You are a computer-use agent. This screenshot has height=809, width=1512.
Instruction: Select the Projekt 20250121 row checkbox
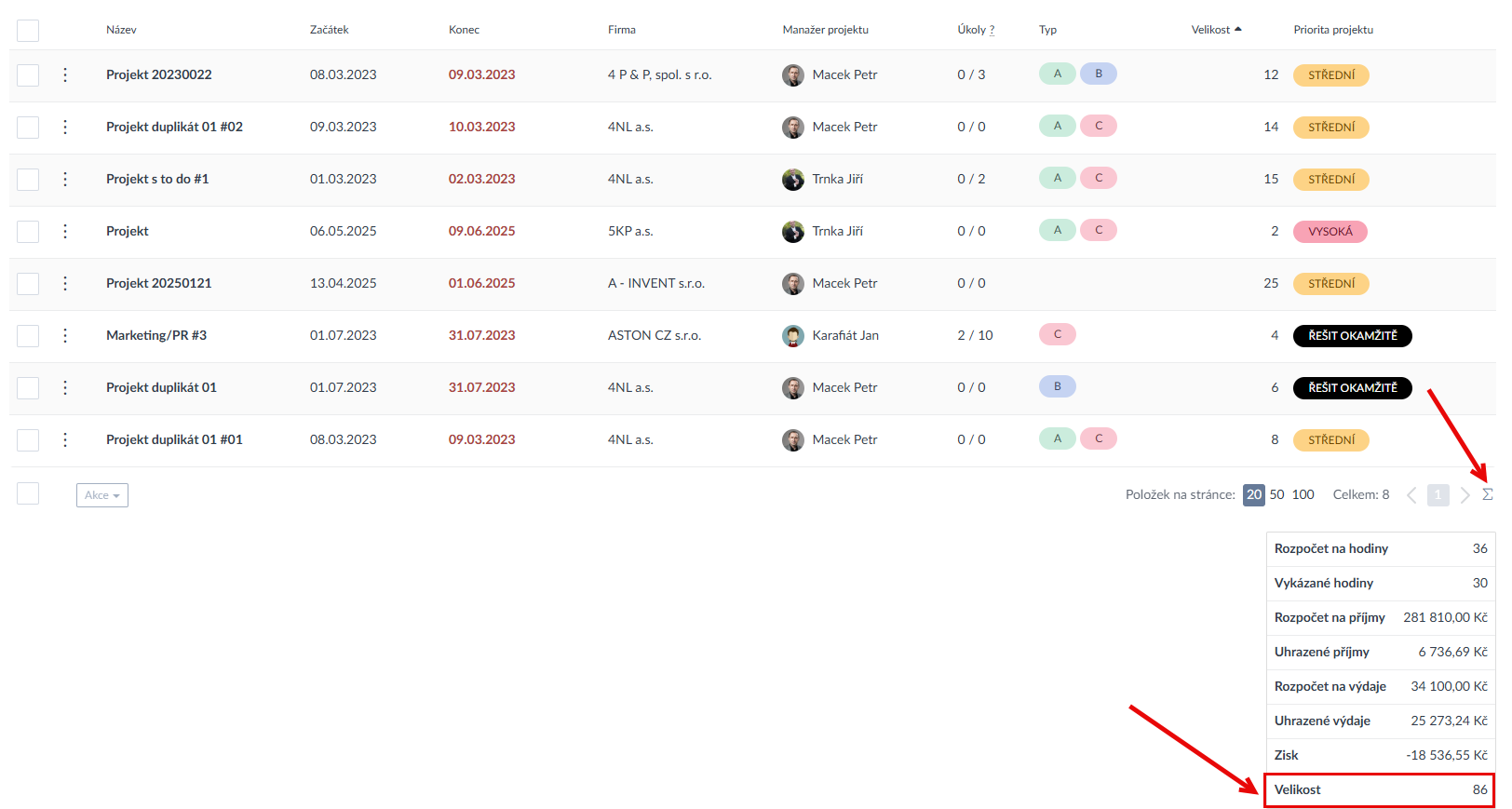point(28,284)
